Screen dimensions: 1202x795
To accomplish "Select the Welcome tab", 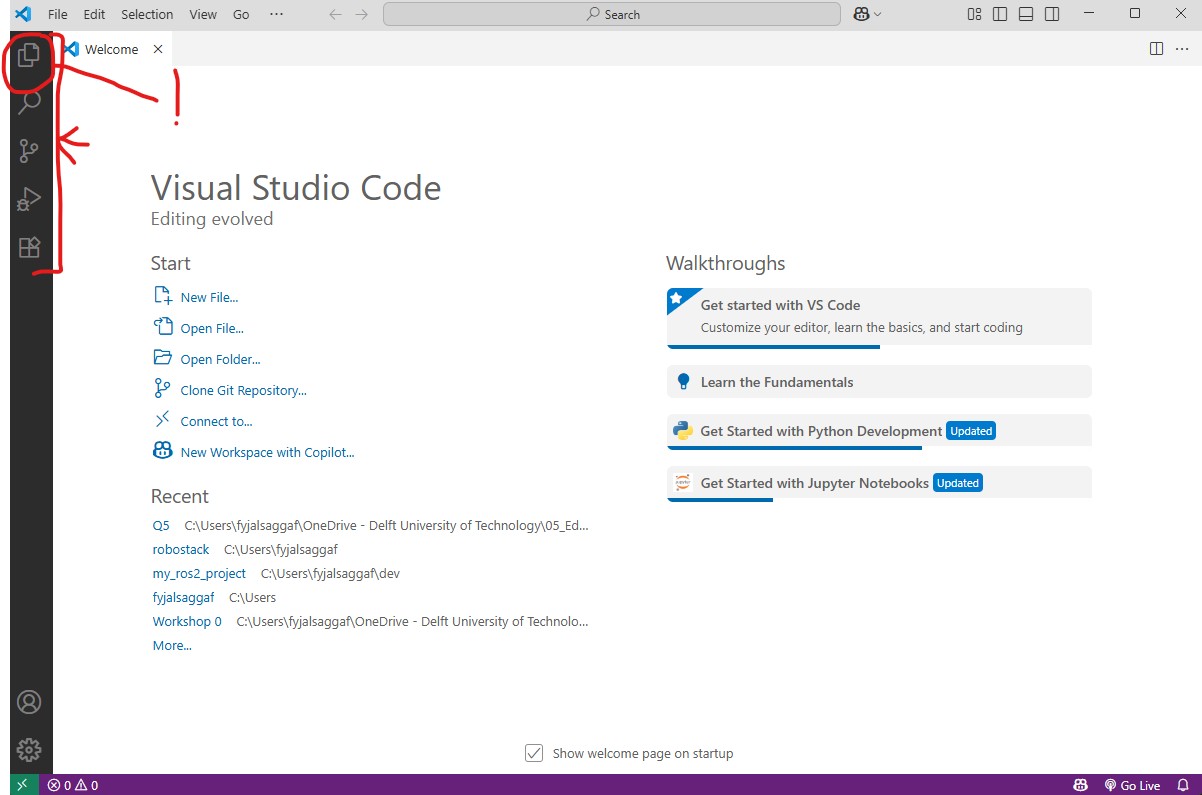I will pyautogui.click(x=113, y=49).
